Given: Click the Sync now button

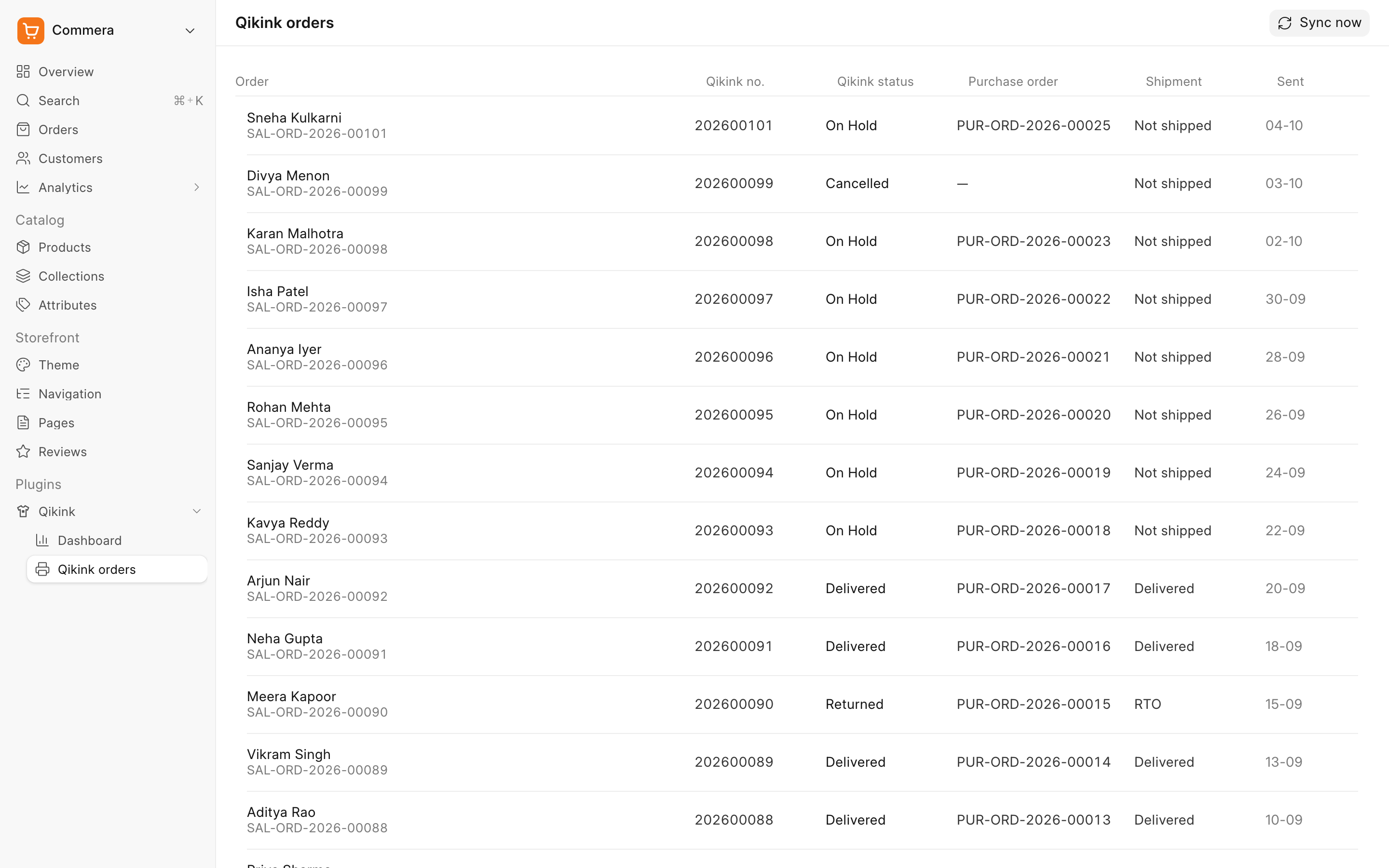Looking at the screenshot, I should [x=1319, y=23].
